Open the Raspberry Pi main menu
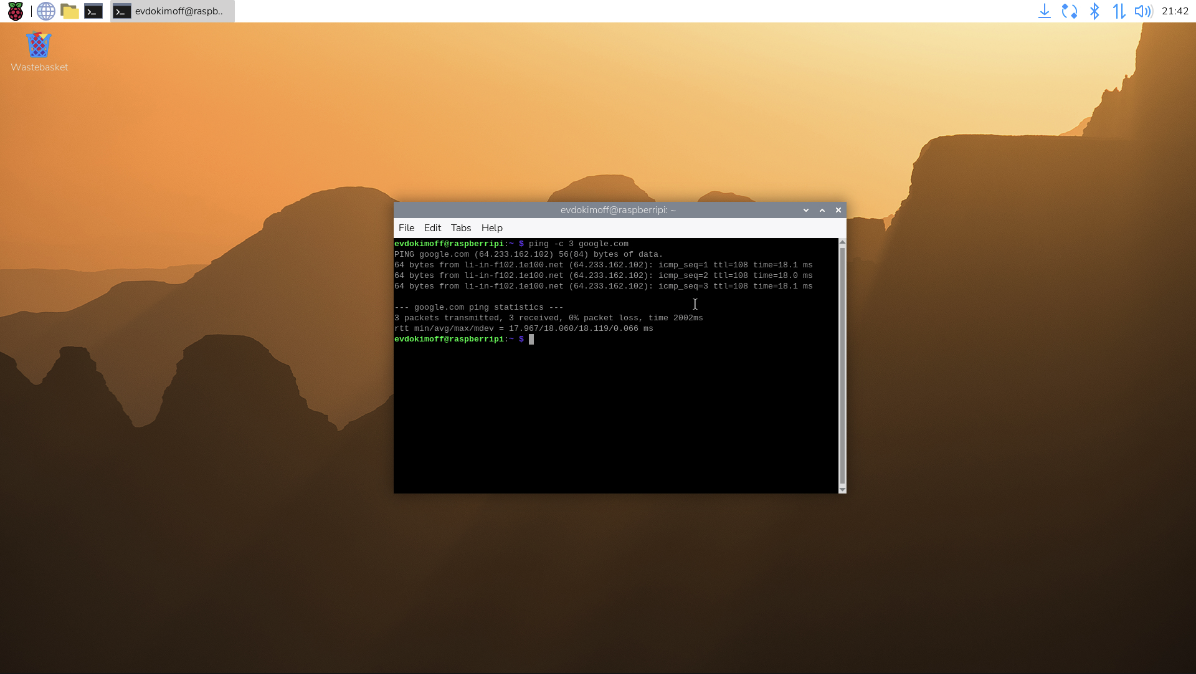 [15, 11]
